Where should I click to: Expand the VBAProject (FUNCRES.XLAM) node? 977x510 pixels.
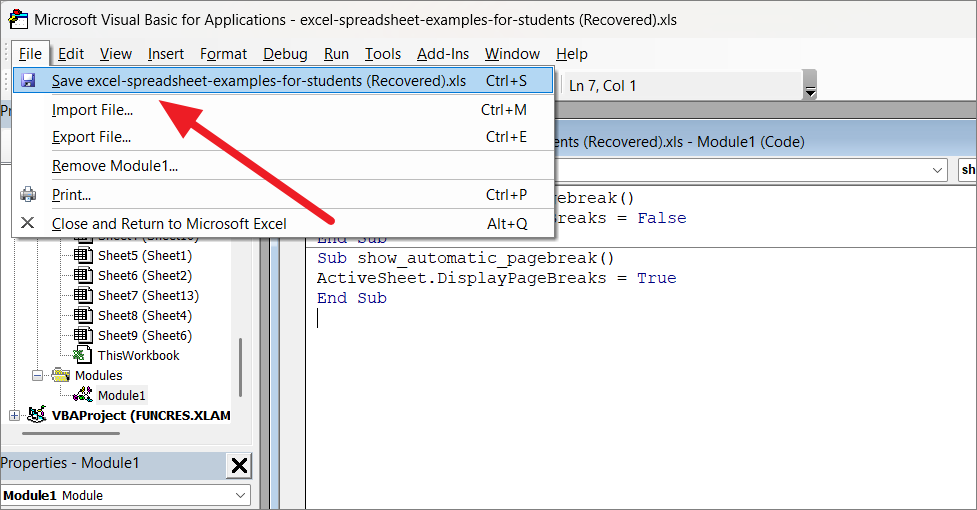click(x=14, y=415)
